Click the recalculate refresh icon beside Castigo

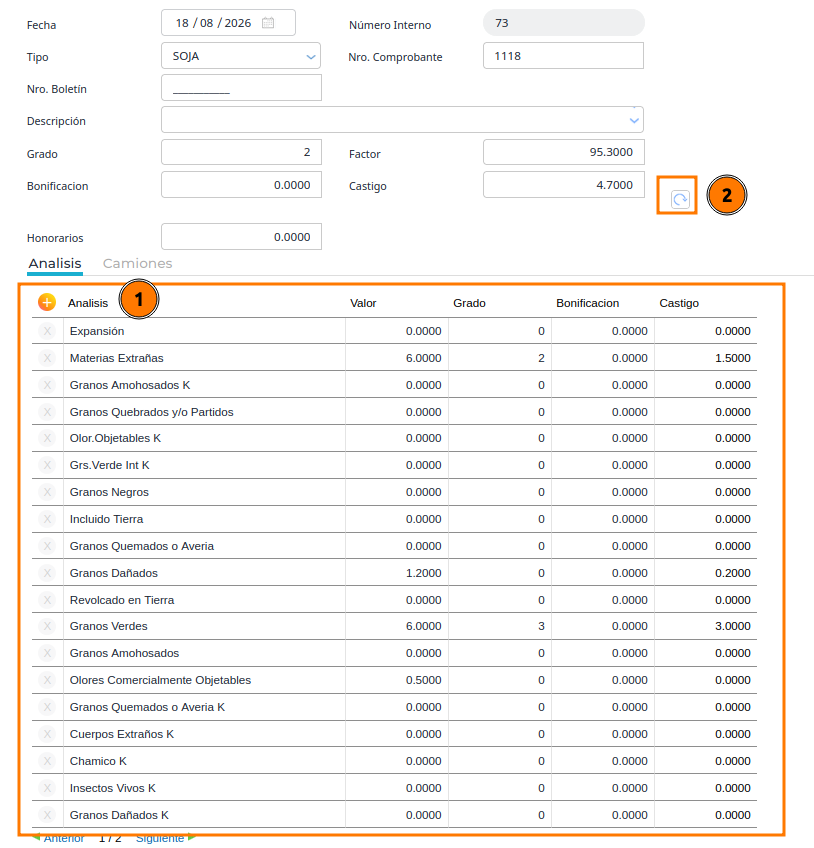click(680, 199)
